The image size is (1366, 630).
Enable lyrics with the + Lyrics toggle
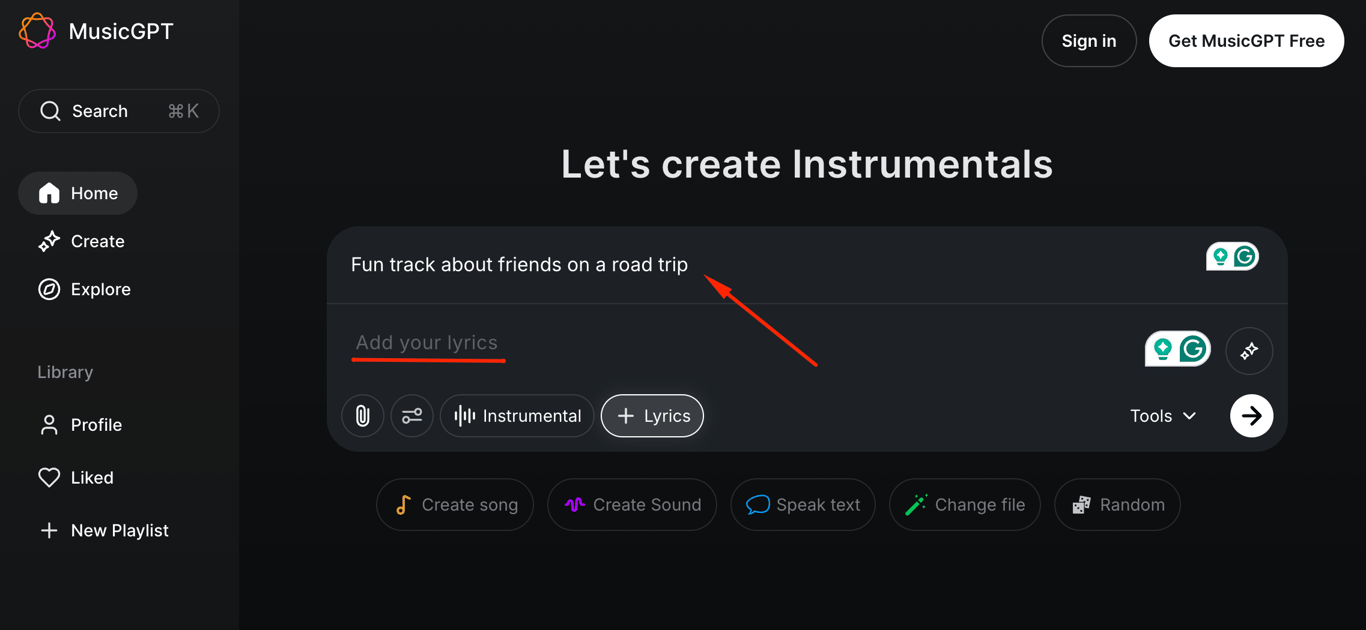(652, 415)
